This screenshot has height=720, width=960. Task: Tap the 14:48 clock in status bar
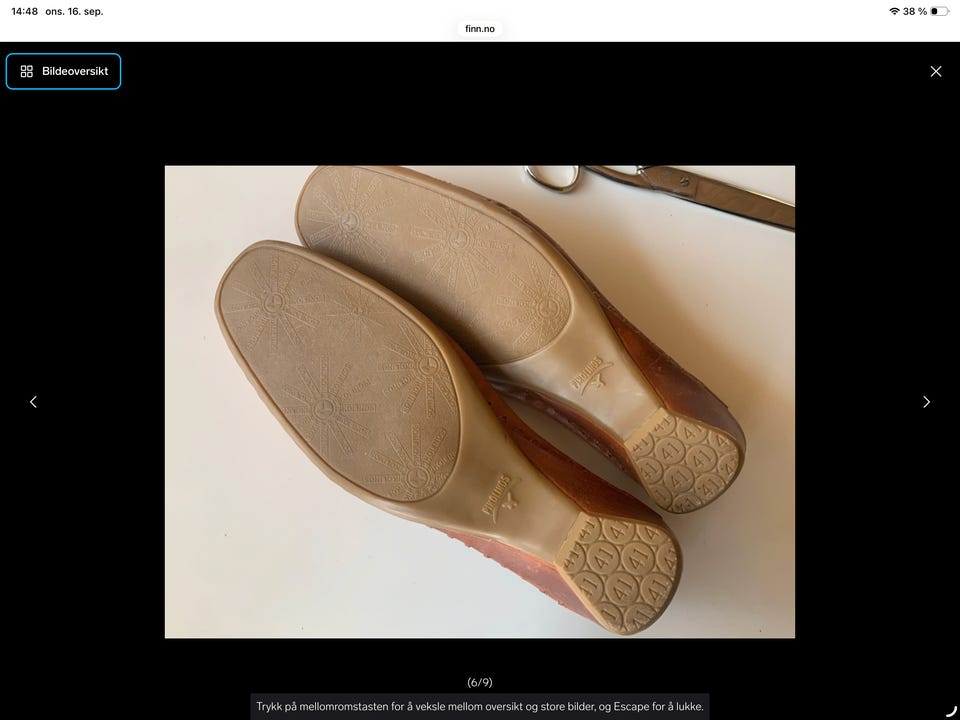coord(24,12)
